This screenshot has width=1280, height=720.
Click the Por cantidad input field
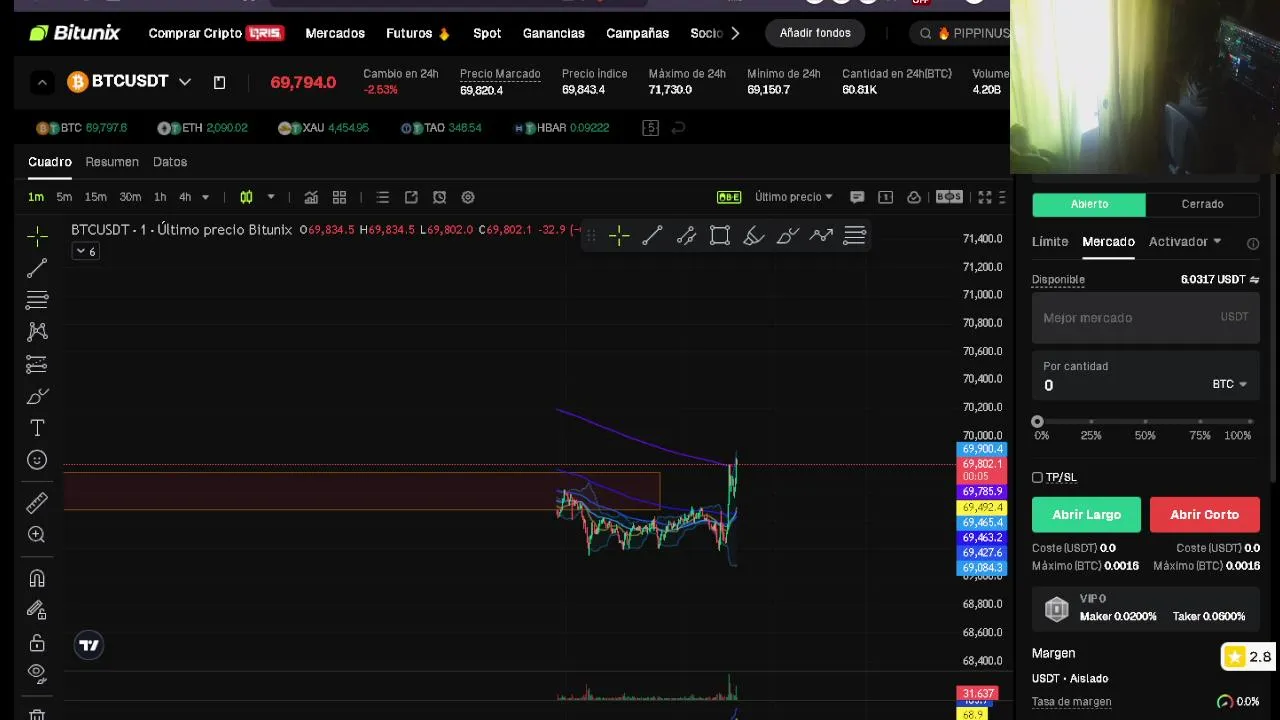1145,378
